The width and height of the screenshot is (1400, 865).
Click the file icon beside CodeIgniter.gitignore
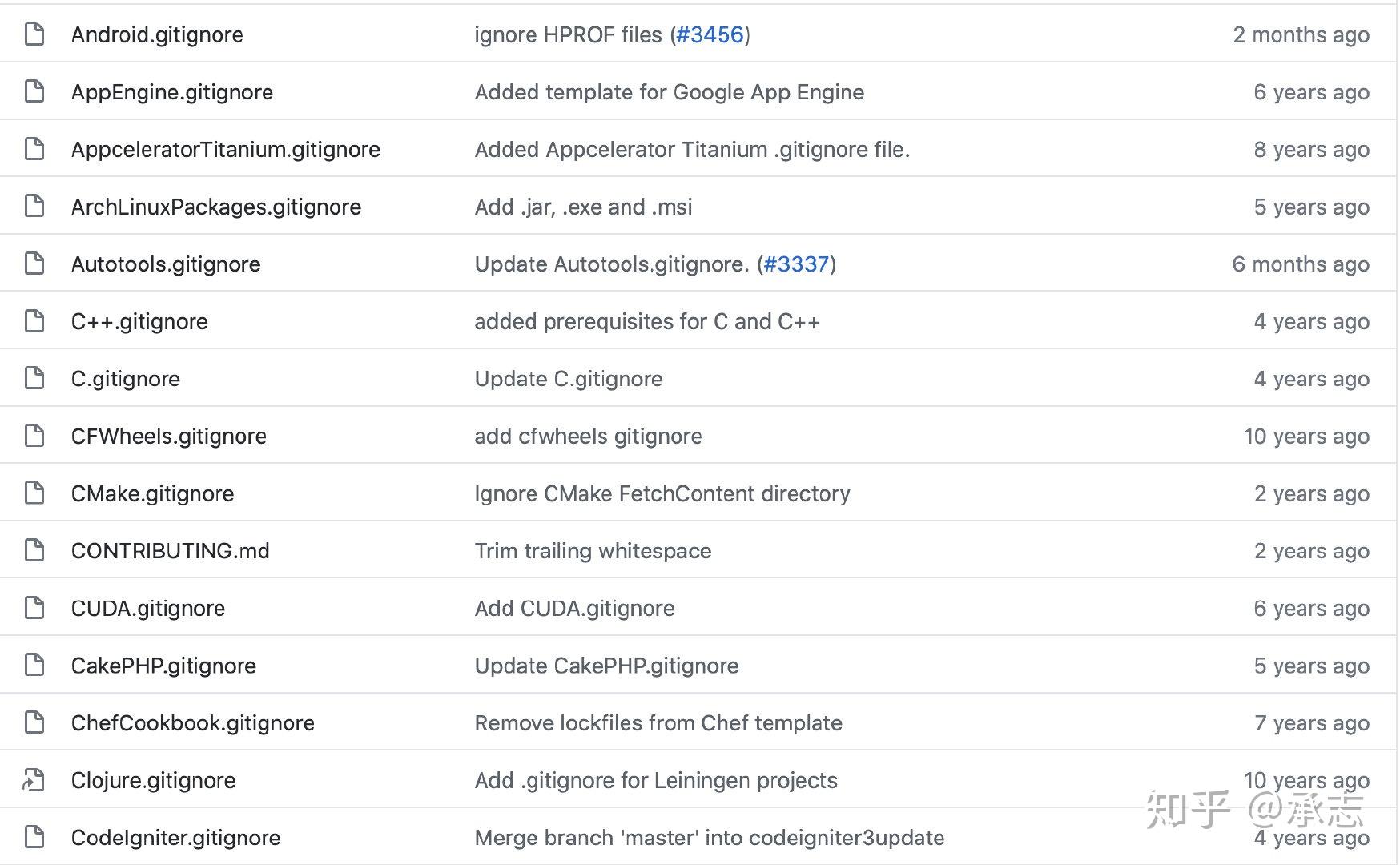(x=34, y=838)
